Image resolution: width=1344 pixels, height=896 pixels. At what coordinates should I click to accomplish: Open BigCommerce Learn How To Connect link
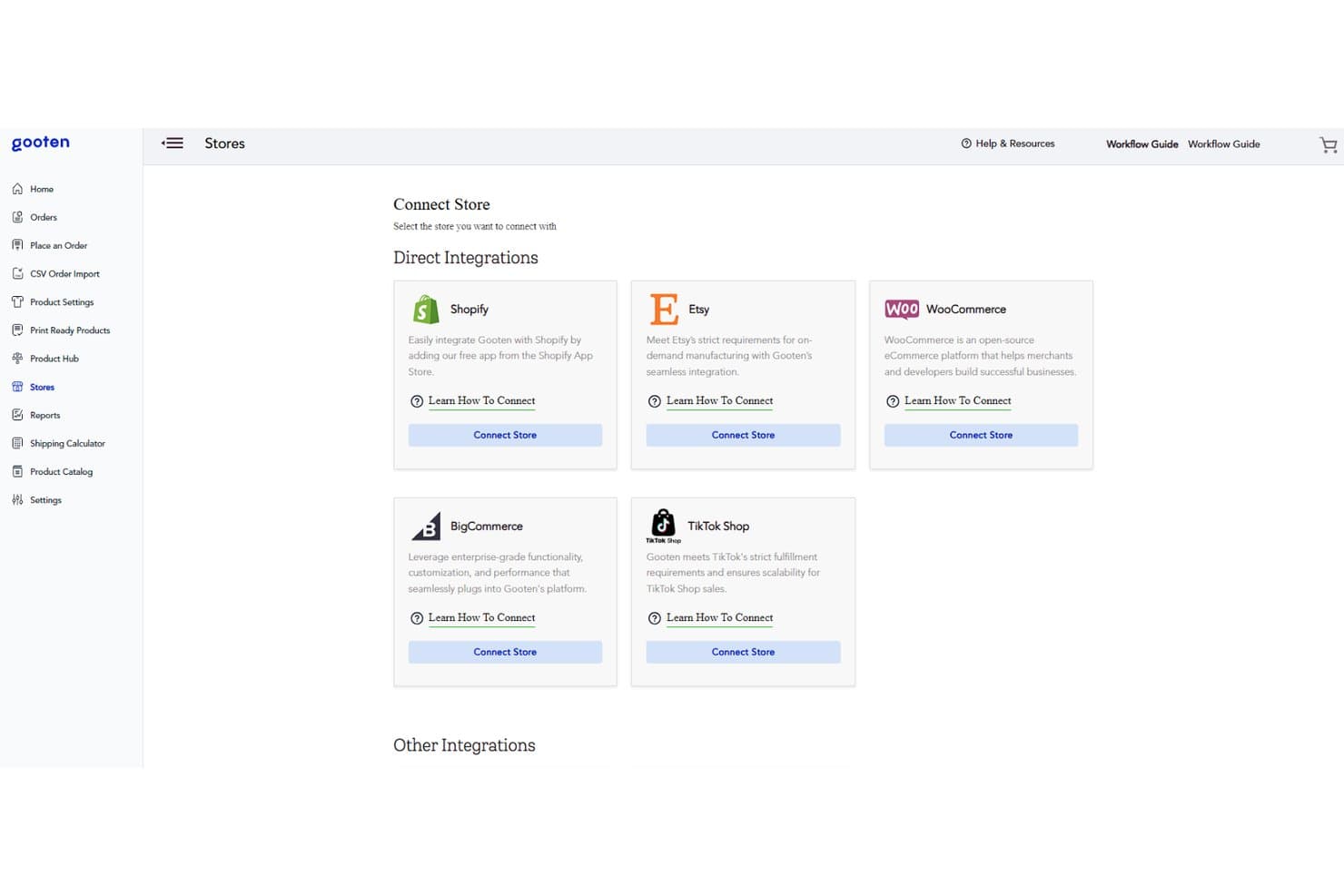click(481, 618)
